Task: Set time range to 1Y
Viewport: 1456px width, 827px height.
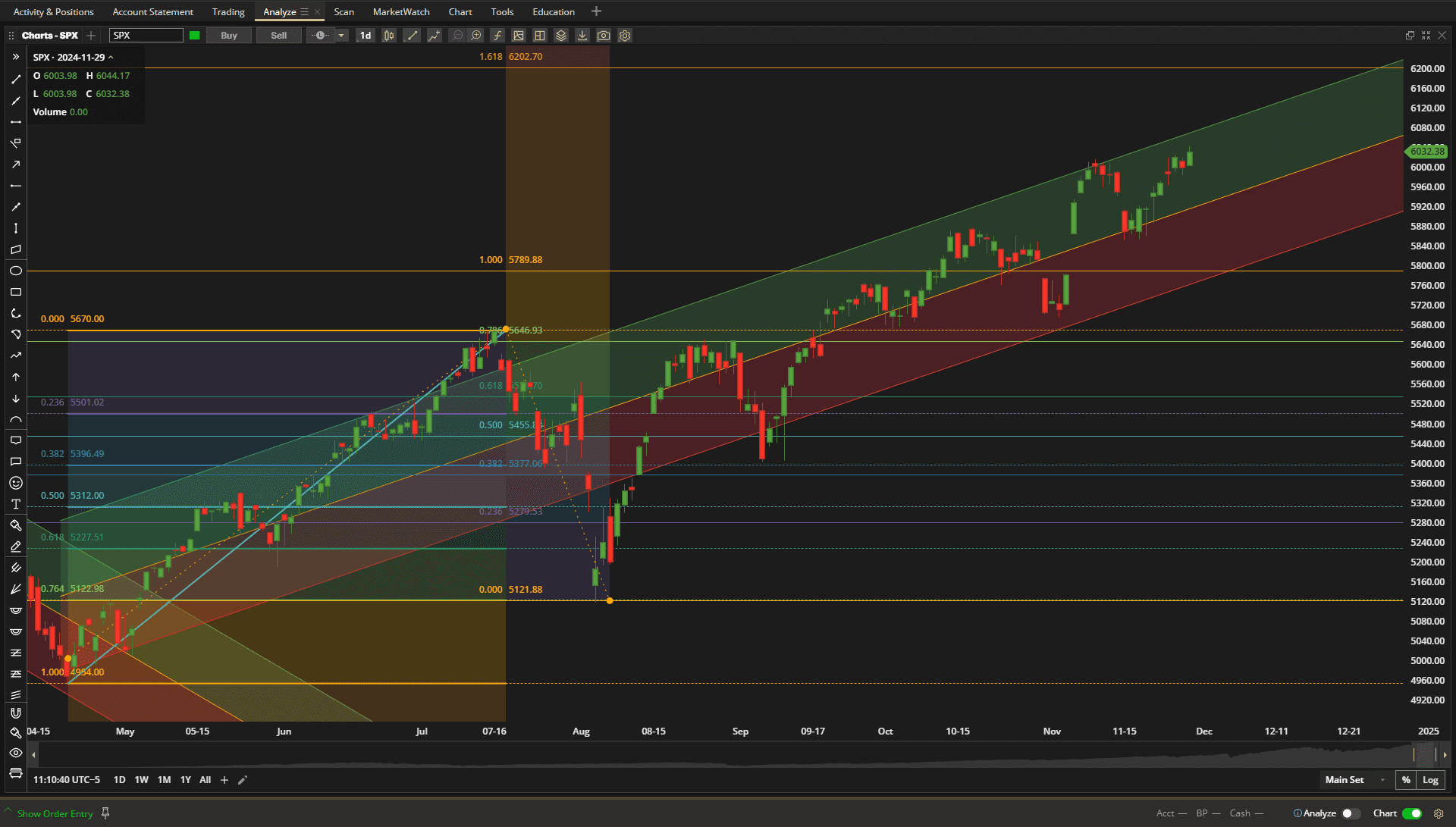Action: [185, 780]
